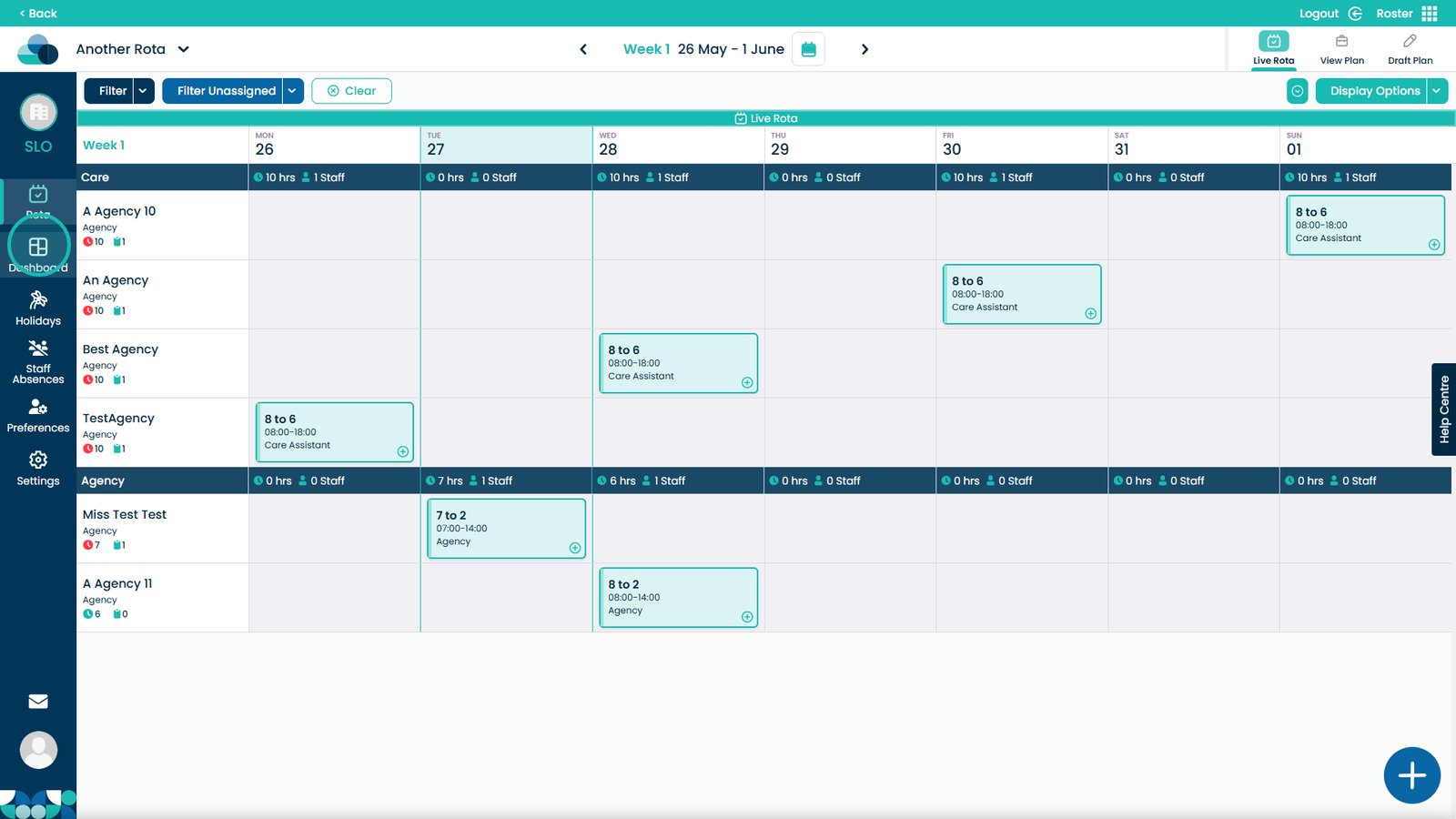Select the TestAgency staff row name
The height and width of the screenshot is (819, 1456).
pyautogui.click(x=118, y=419)
